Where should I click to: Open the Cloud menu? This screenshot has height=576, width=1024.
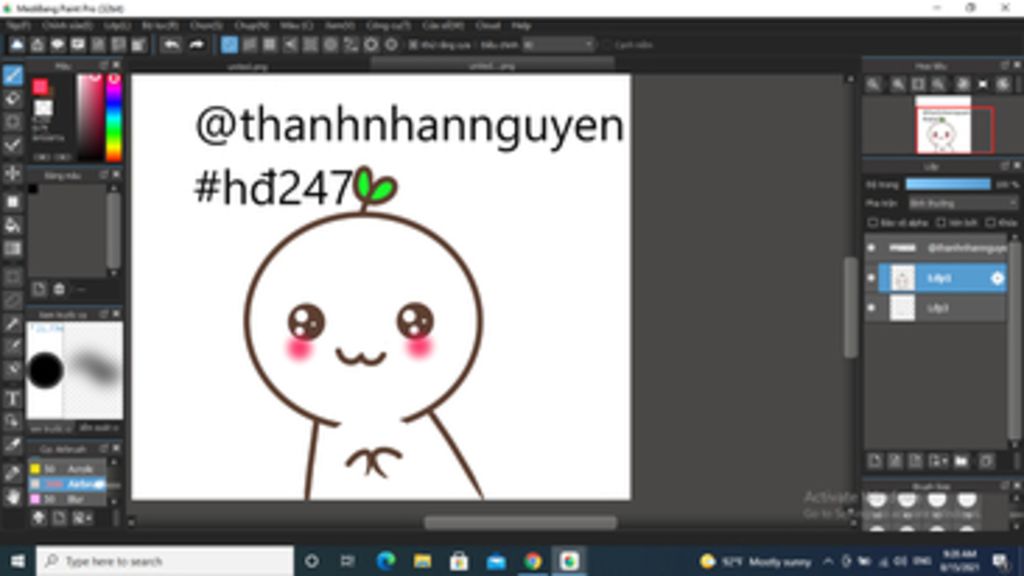(488, 25)
